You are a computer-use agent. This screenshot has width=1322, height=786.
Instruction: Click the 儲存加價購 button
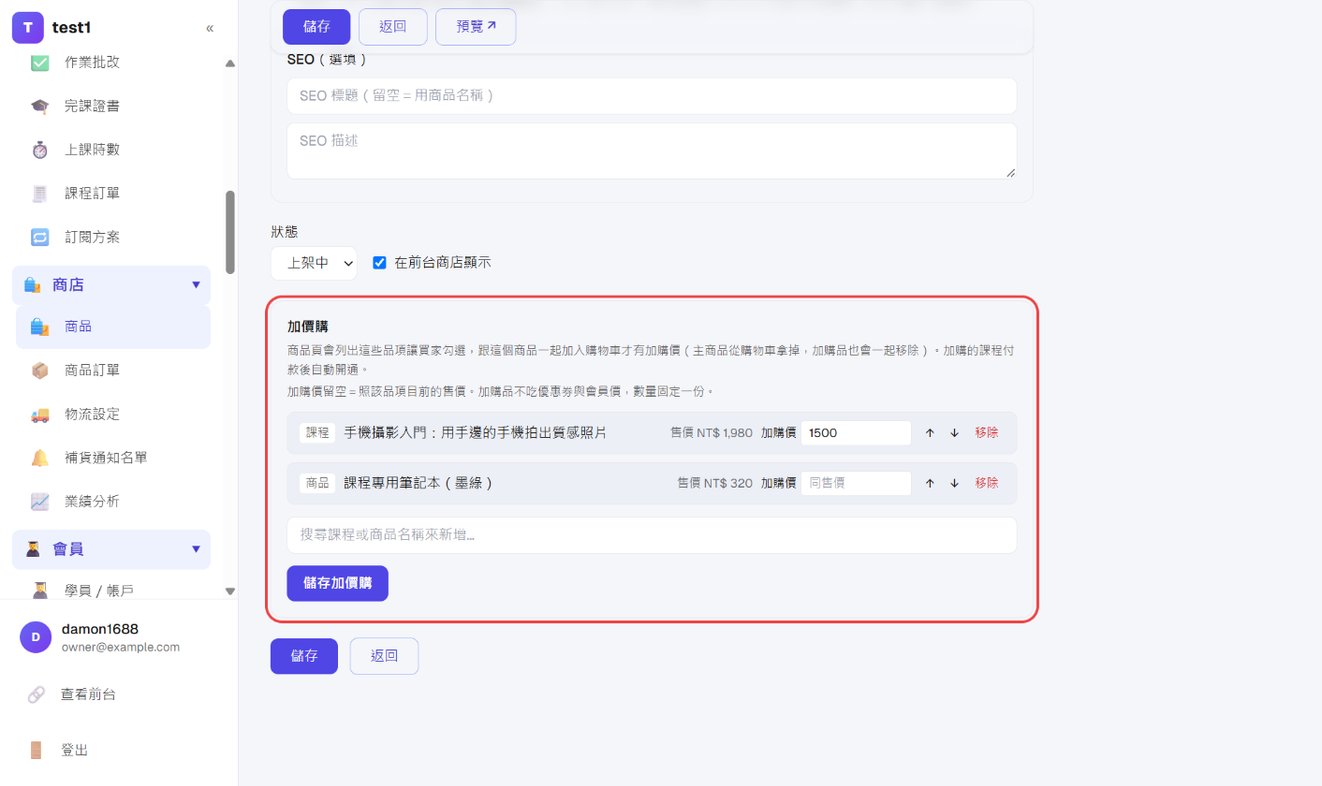pos(337,583)
